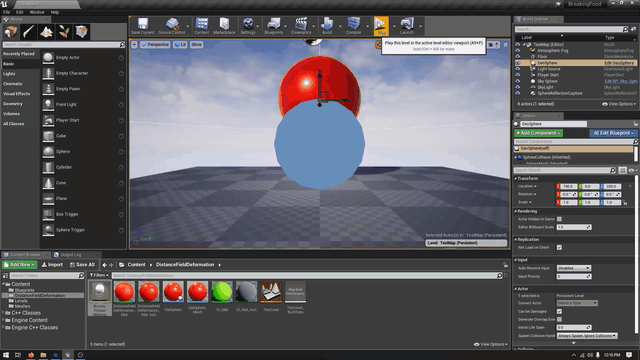640x360 pixels.
Task: Select GI_Mat green material thumbnail
Action: pos(222,292)
